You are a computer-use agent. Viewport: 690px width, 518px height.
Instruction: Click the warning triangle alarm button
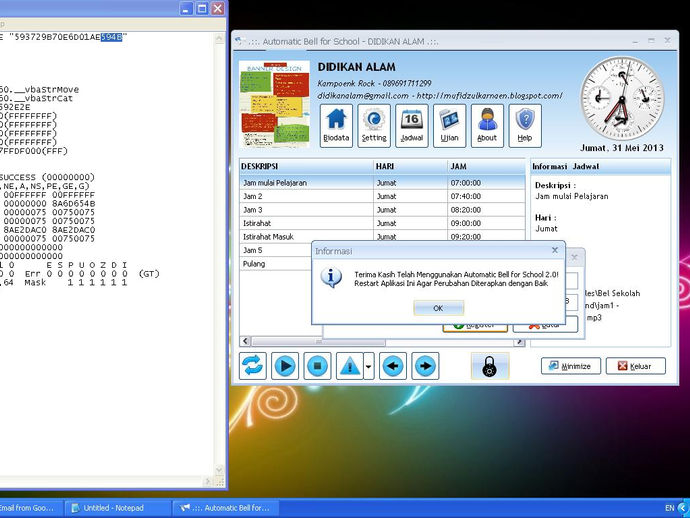tap(350, 366)
